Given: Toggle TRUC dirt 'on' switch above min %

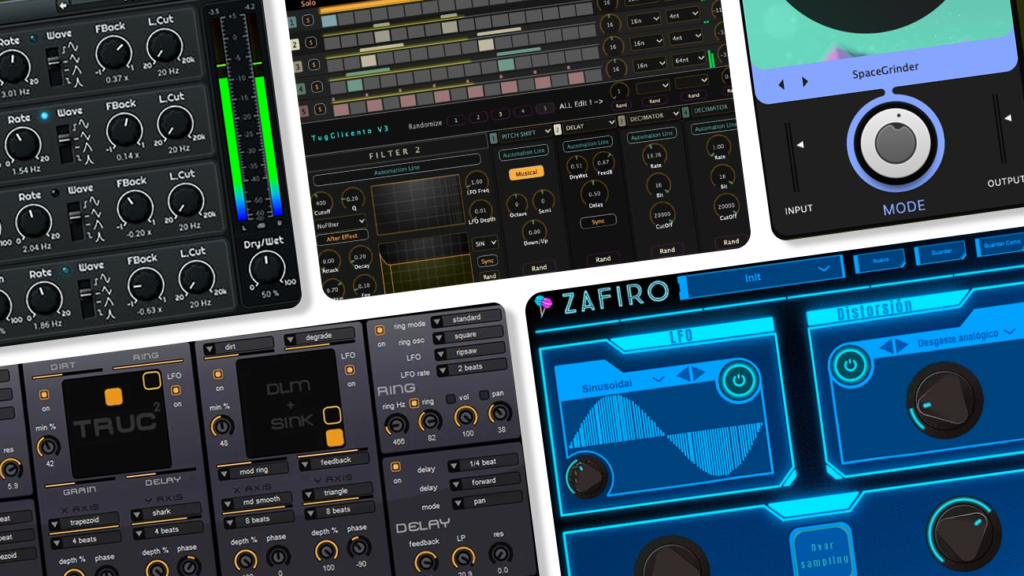Looking at the screenshot, I should tap(44, 395).
